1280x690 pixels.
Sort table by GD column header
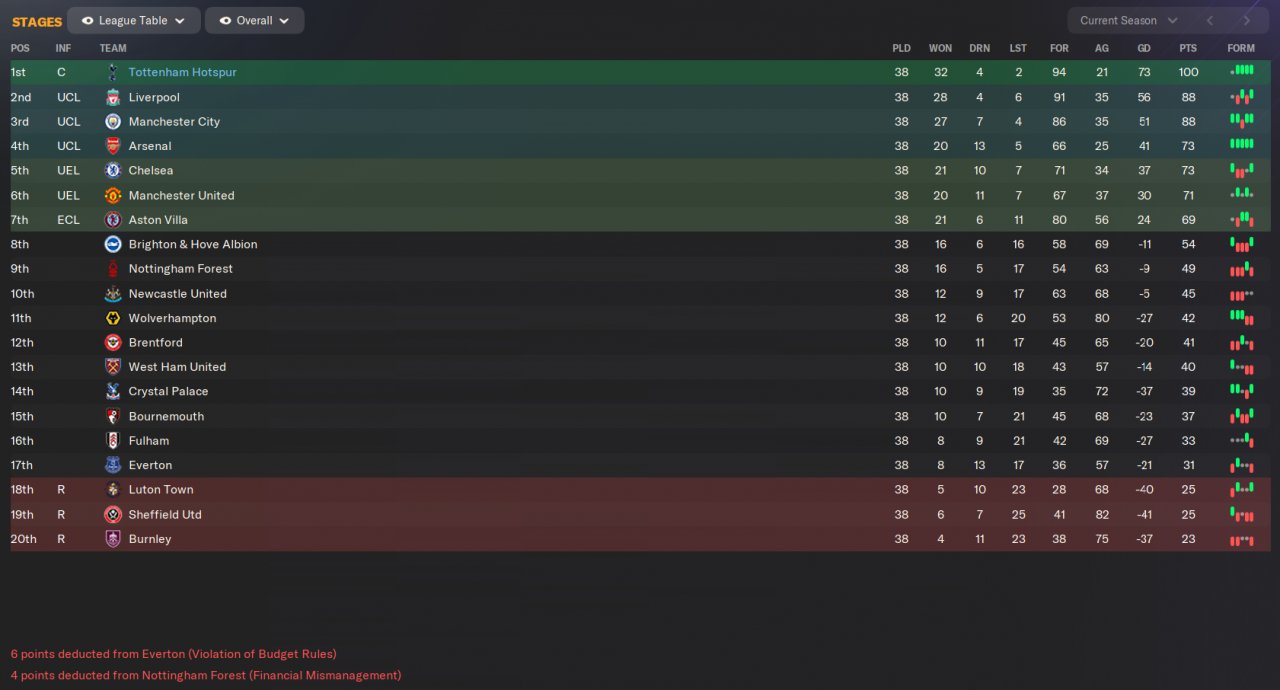(1144, 48)
